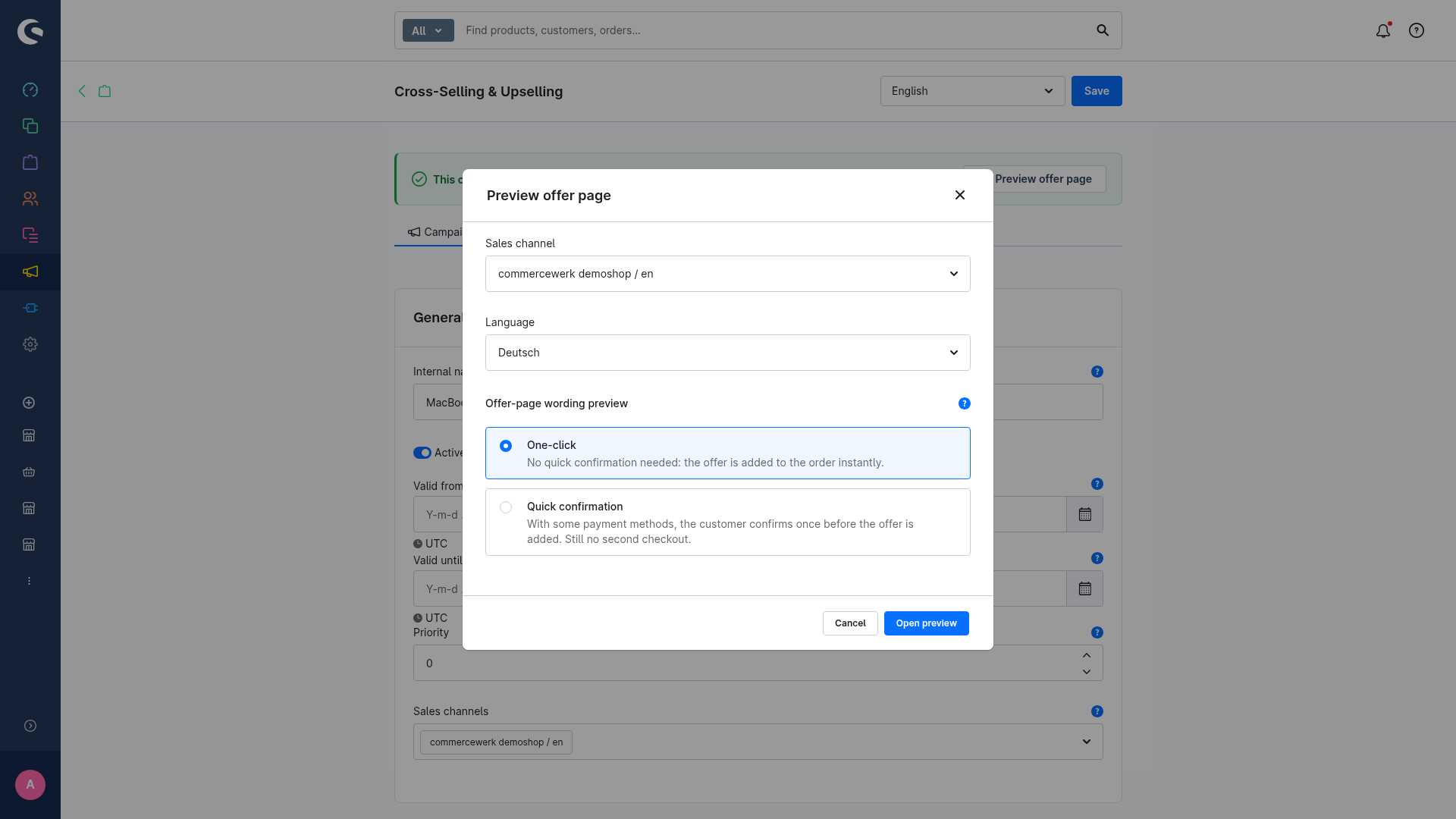The width and height of the screenshot is (1456, 819).
Task: Open the Settings gear icon in sidebar
Action: (30, 344)
